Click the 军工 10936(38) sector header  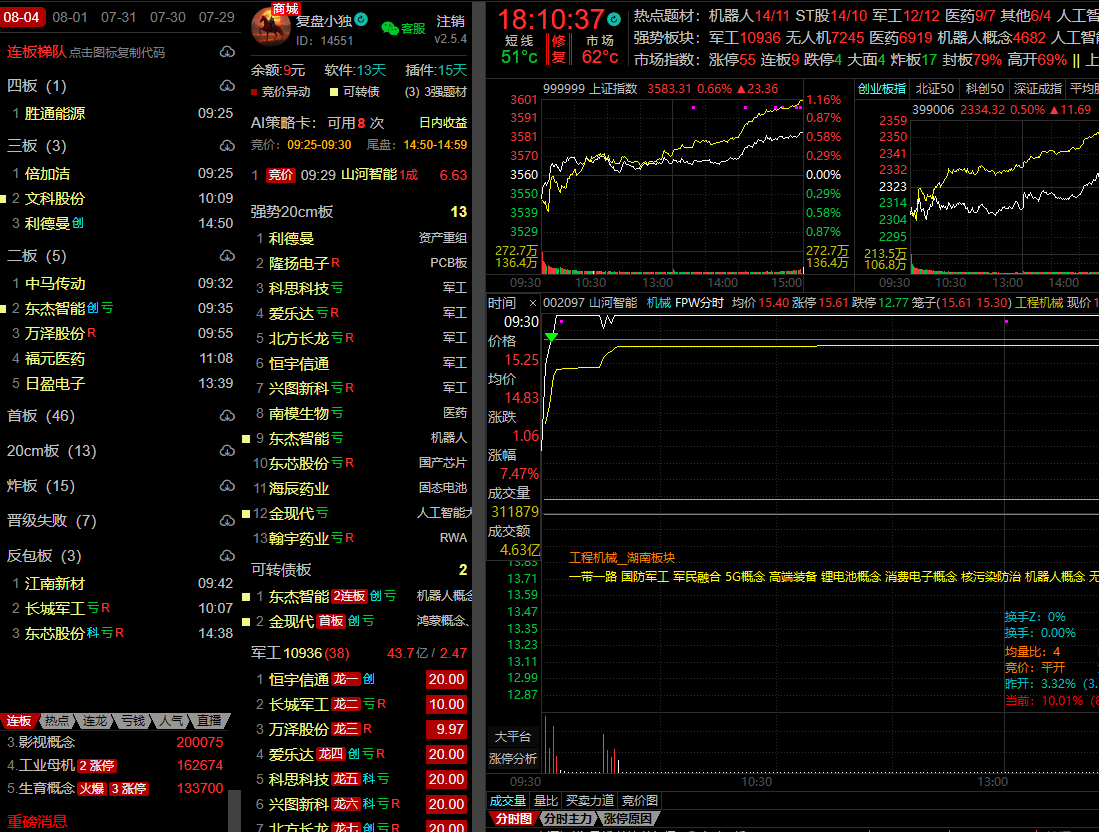point(300,653)
